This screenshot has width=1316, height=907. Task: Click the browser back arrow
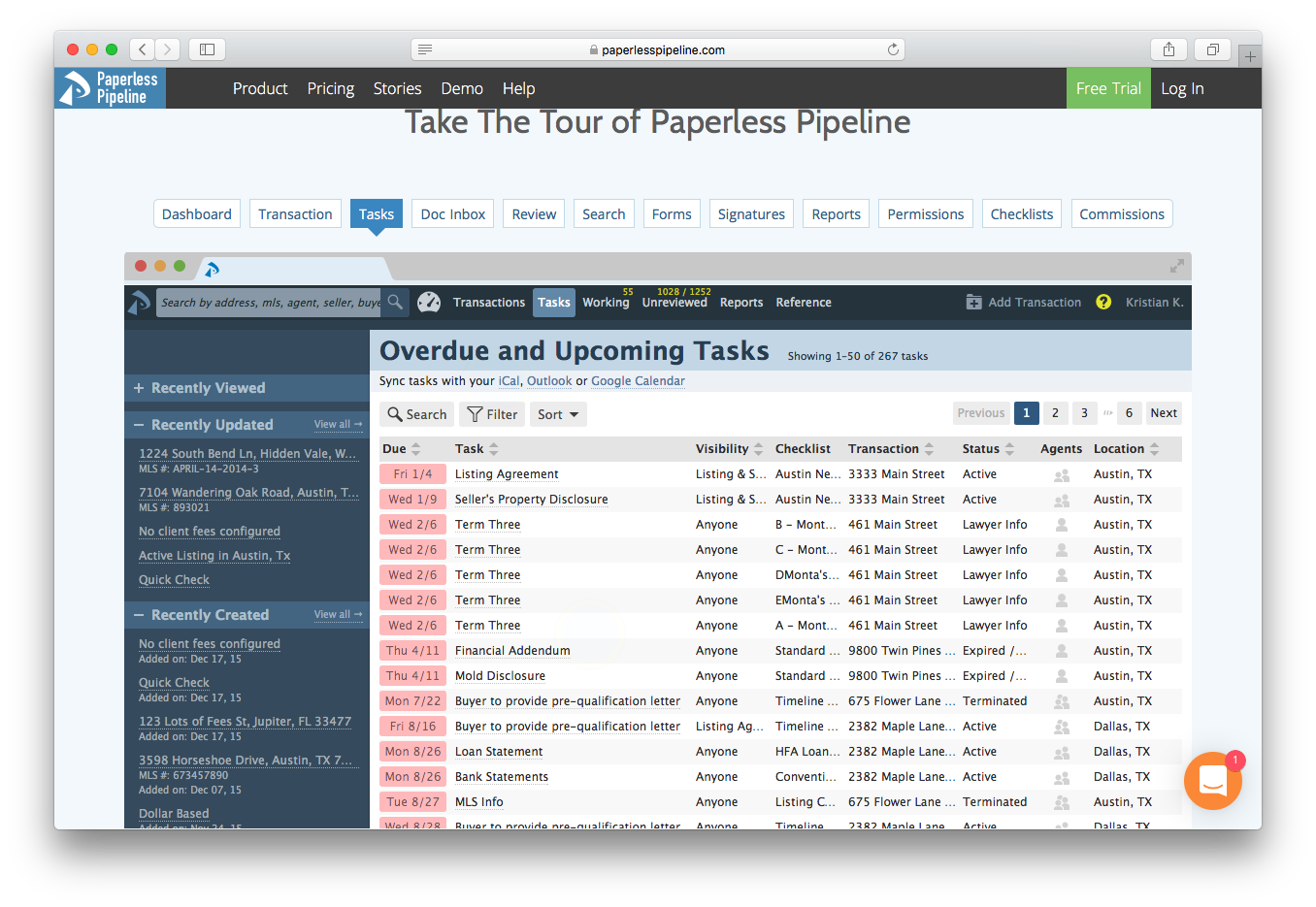(x=142, y=49)
